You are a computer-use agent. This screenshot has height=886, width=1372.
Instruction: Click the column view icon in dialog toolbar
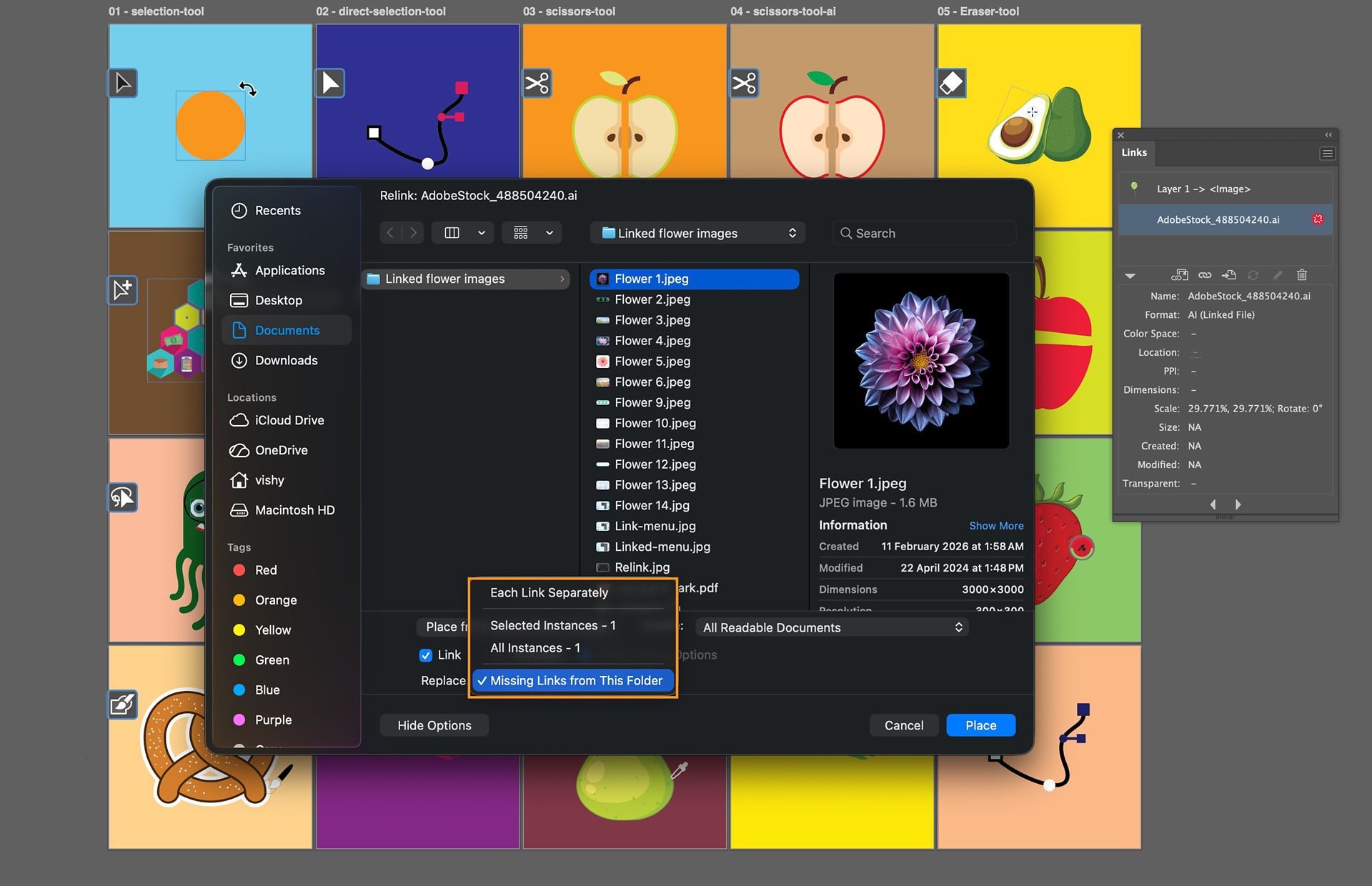[452, 233]
